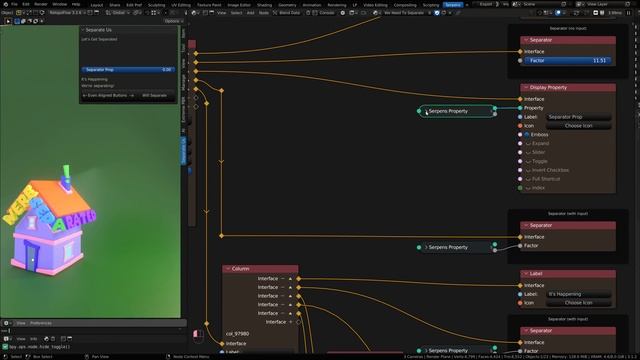The image size is (640, 360).
Task: Collapse the Separate Us panel
Action: pos(83,30)
